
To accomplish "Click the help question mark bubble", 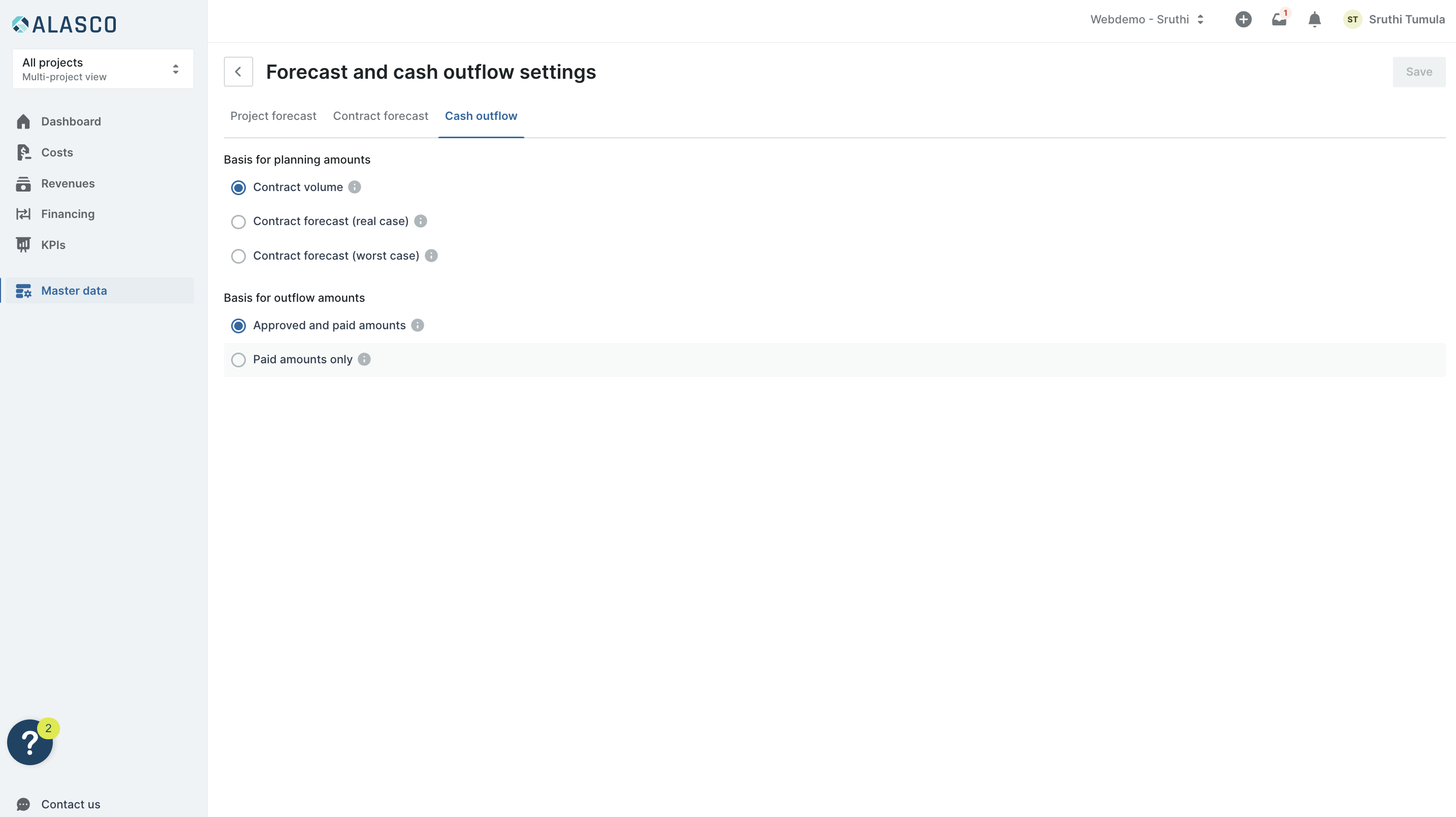I will click(x=30, y=742).
